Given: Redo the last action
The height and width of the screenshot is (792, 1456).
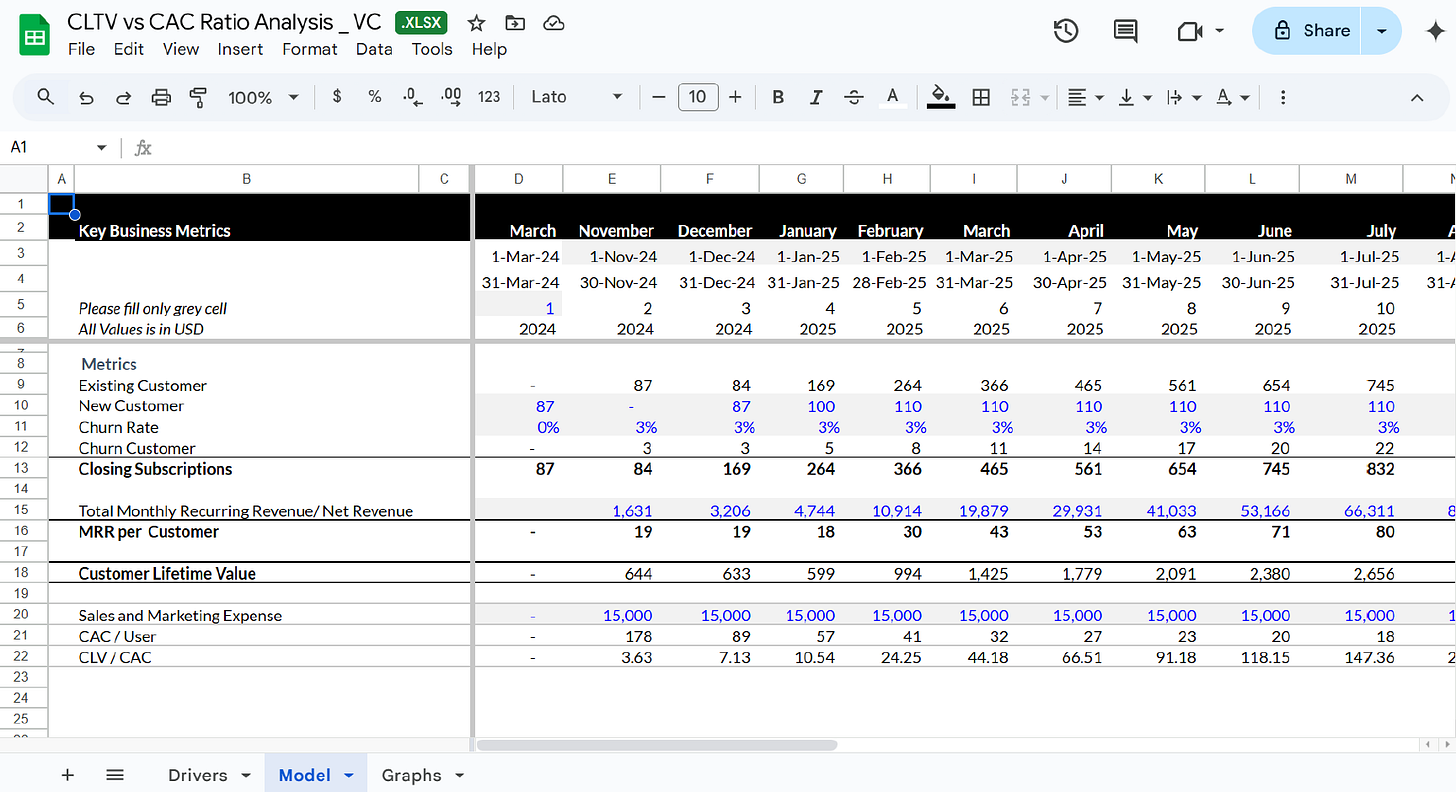Looking at the screenshot, I should pyautogui.click(x=122, y=97).
